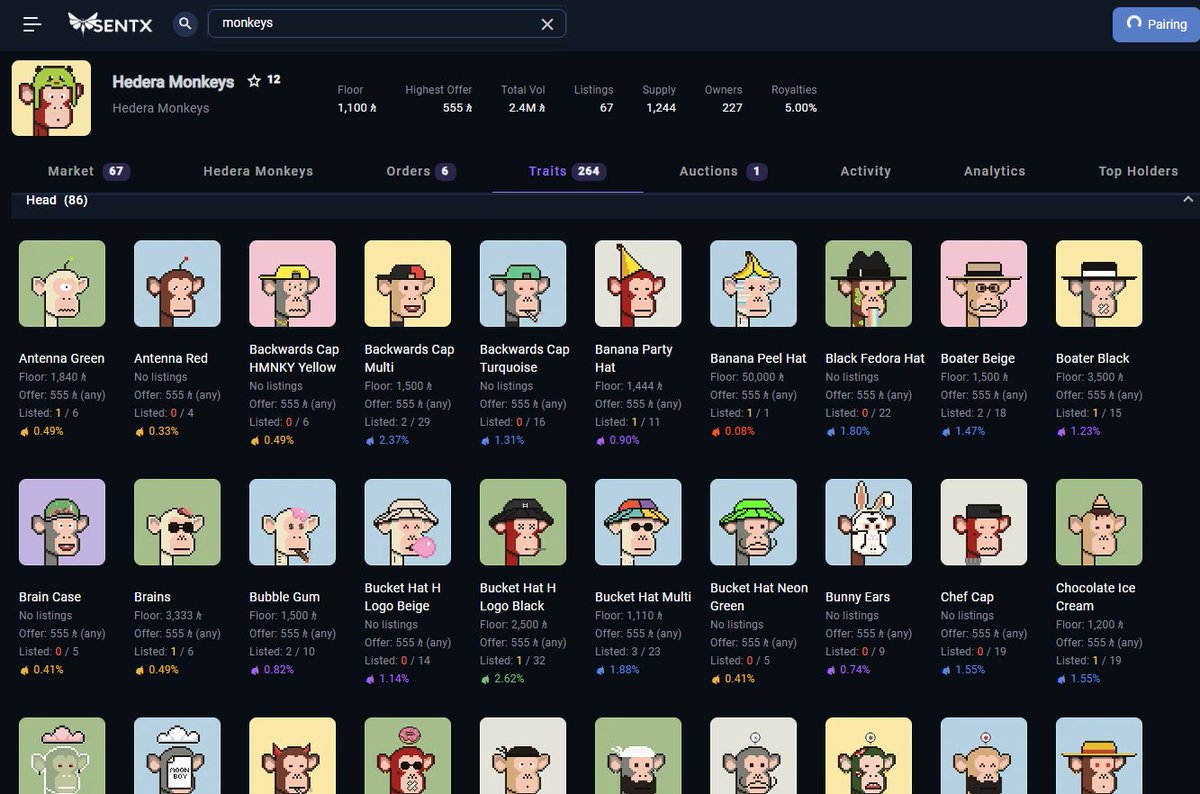The width and height of the screenshot is (1200, 794).
Task: Select the Bubble Gum trait thumbnail
Action: 292,522
